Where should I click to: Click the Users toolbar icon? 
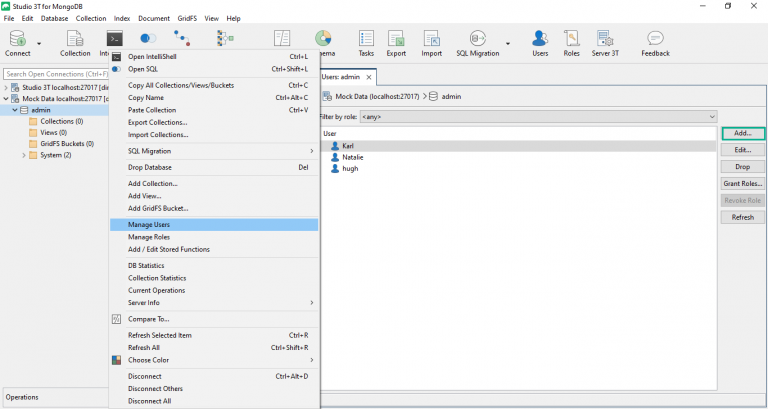tap(540, 40)
